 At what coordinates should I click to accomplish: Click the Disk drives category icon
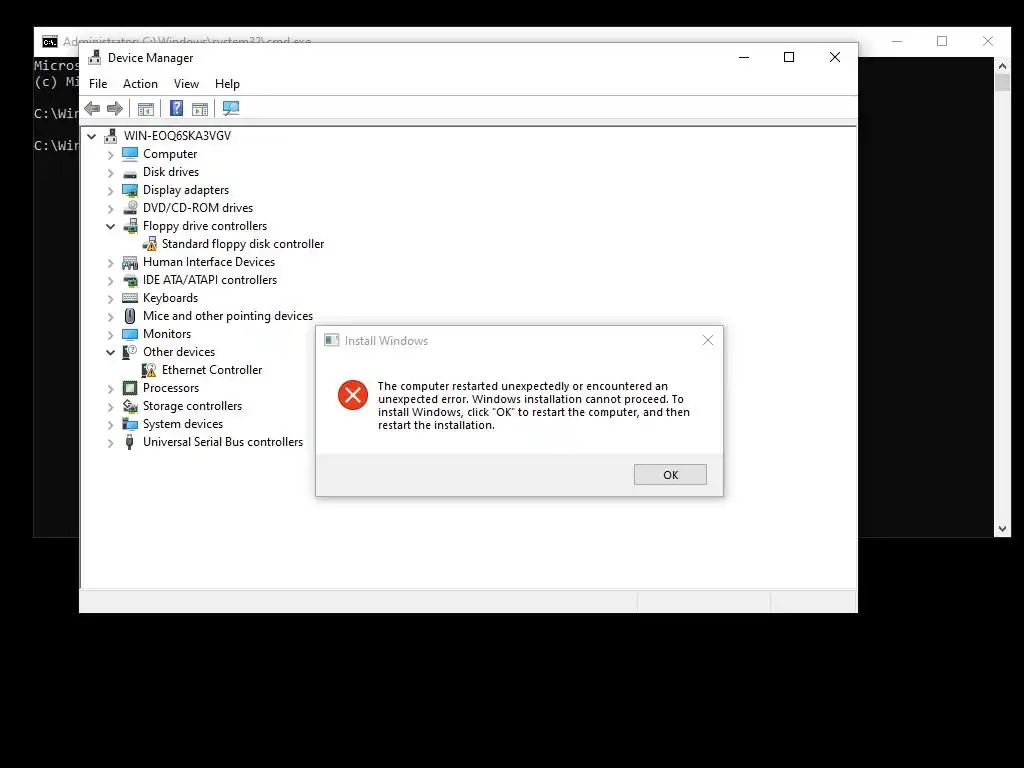[x=130, y=173]
